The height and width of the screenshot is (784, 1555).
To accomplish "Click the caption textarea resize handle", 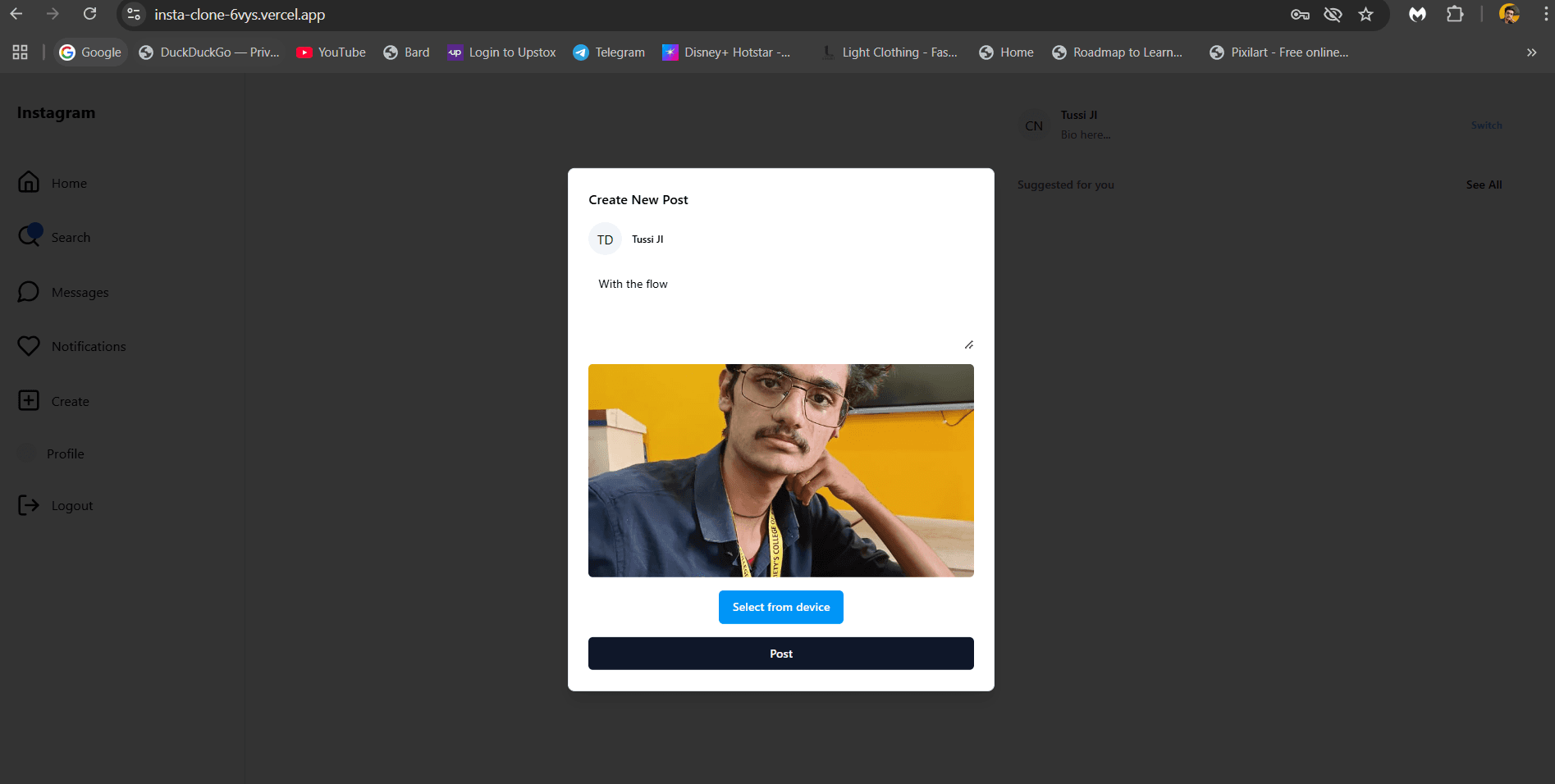I will tap(969, 345).
